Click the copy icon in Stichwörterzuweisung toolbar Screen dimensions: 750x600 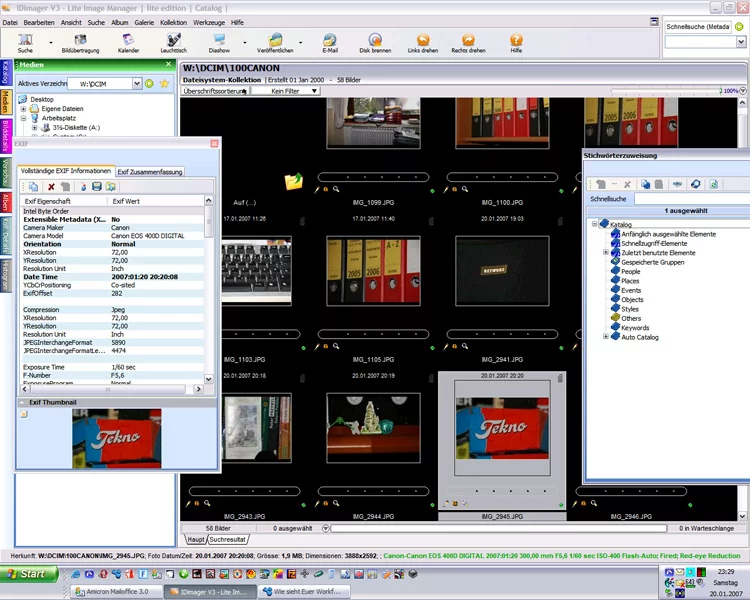(645, 184)
